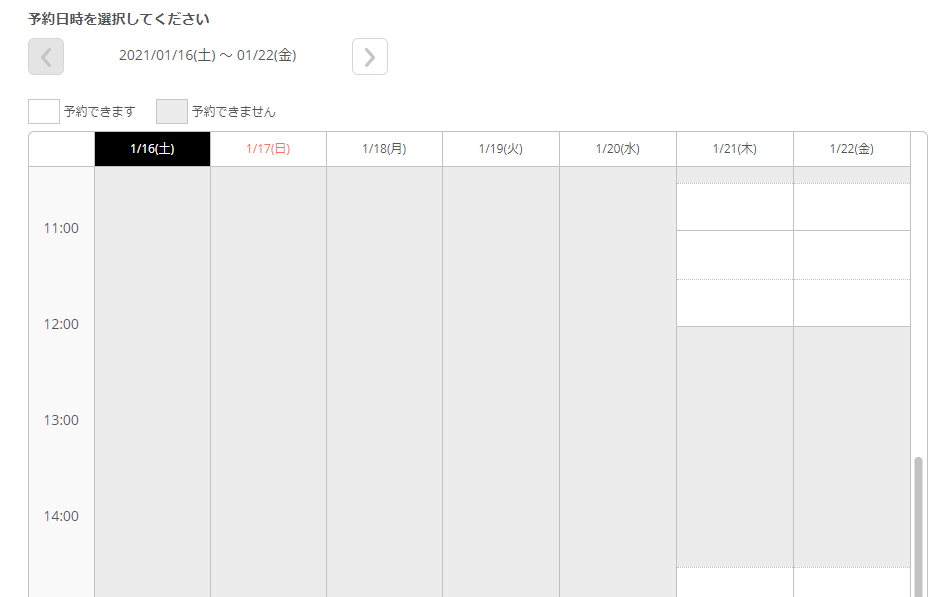Click the 13:00 time label
The image size is (932, 597).
[61, 420]
